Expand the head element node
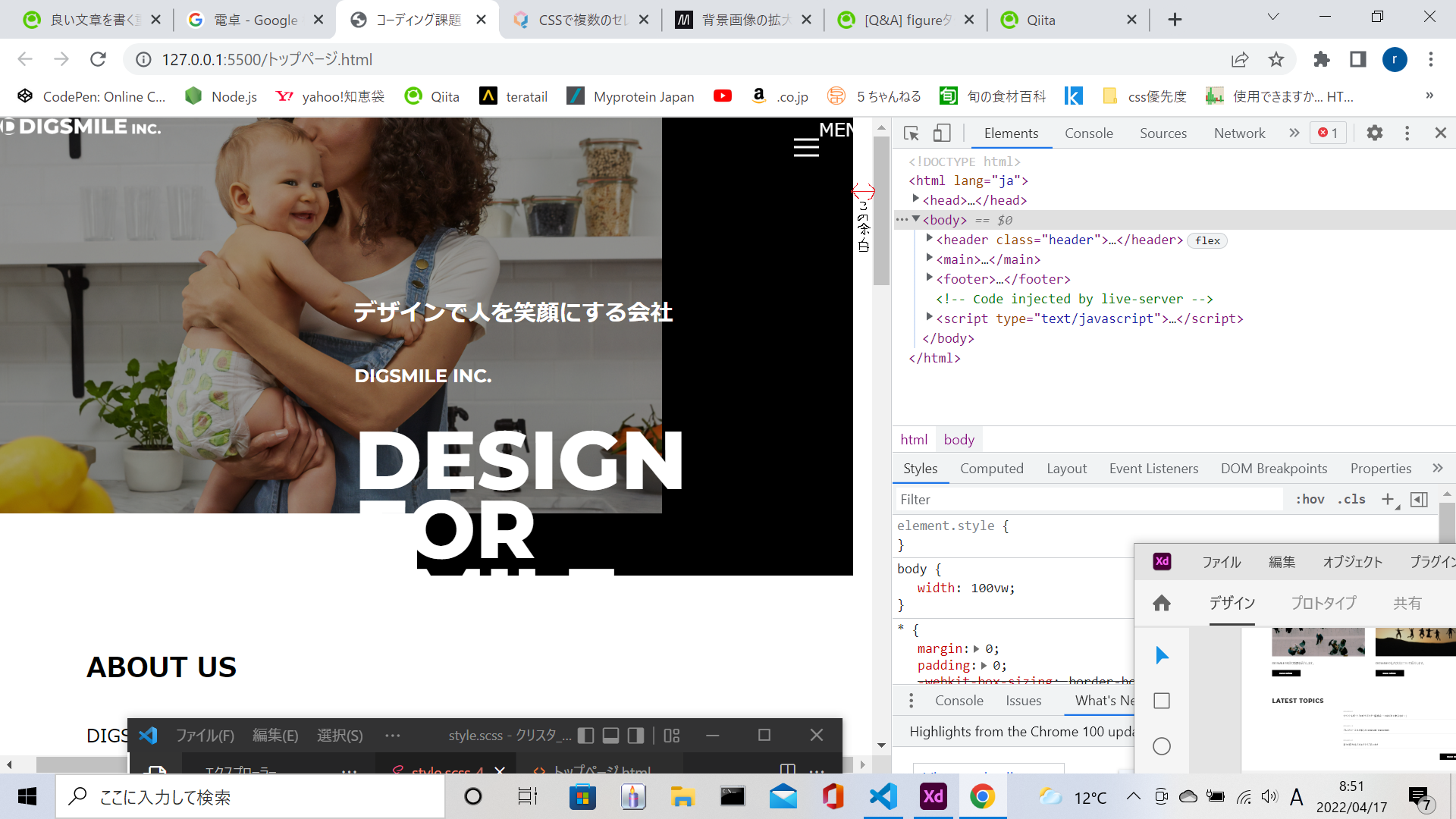 (916, 199)
